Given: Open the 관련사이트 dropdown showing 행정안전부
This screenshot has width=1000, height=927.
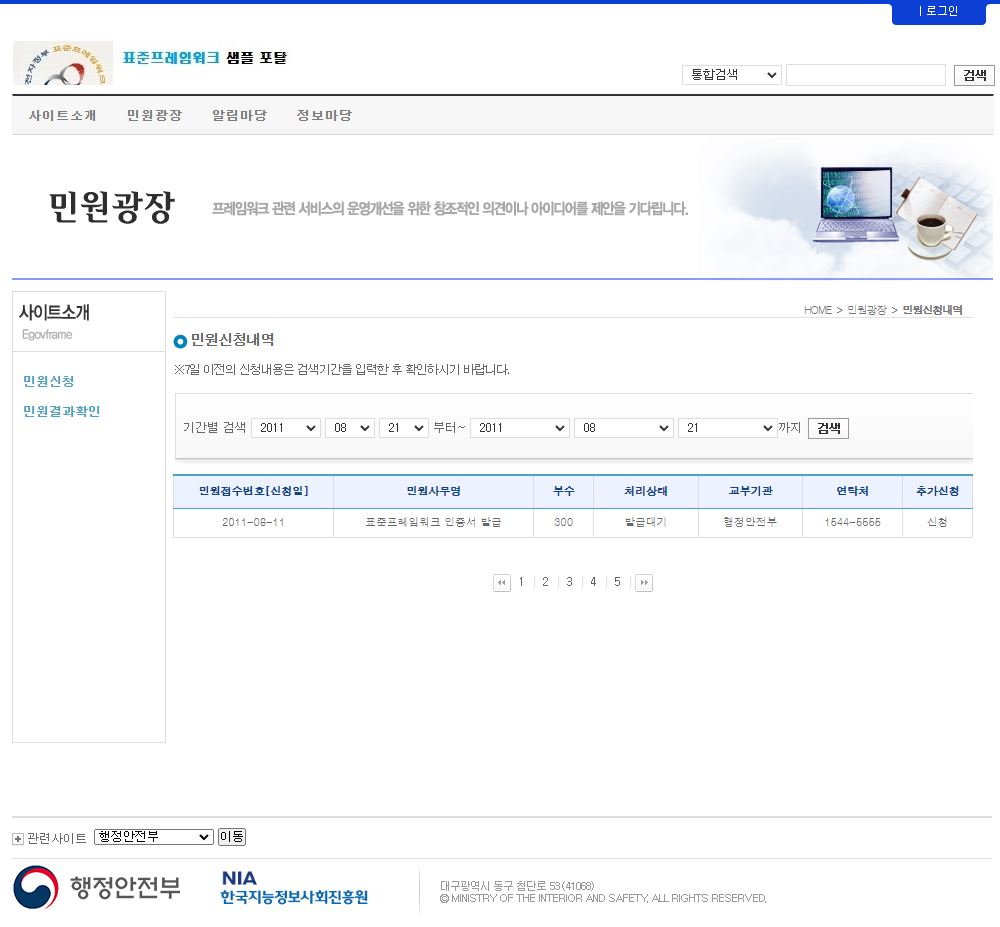Looking at the screenshot, I should (154, 837).
